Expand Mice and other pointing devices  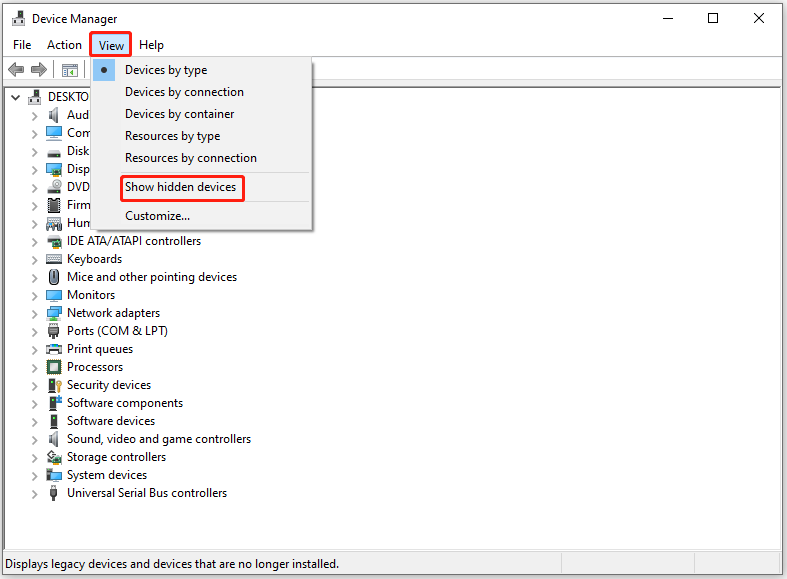pyautogui.click(x=34, y=278)
